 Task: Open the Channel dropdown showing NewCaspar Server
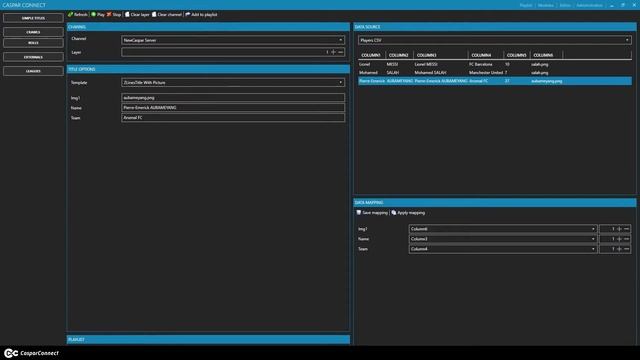coord(233,40)
